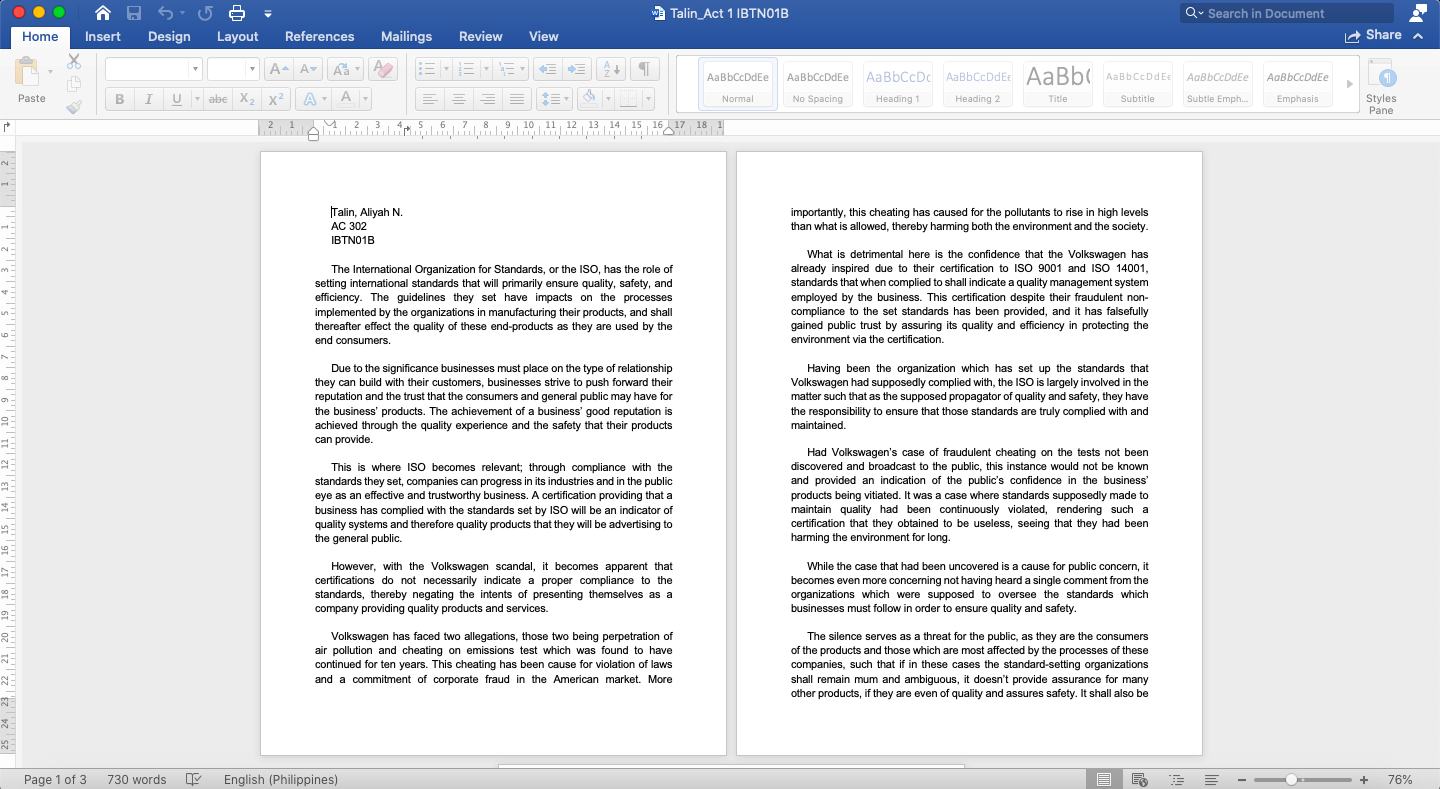The width and height of the screenshot is (1440, 789).
Task: Sort text with the A-Z sort icon
Action: click(610, 69)
